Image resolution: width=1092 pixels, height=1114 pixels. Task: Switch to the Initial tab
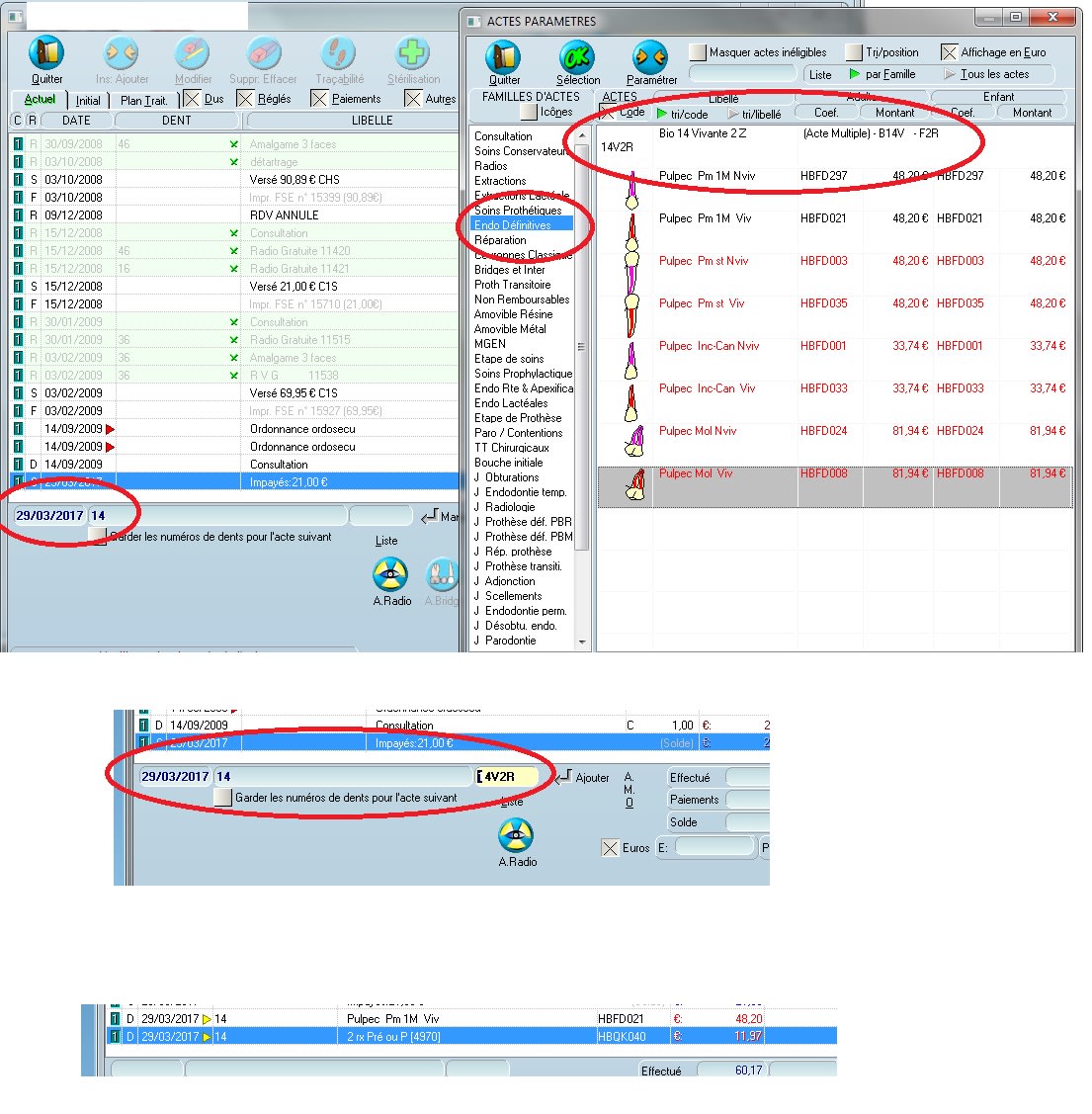[x=88, y=100]
